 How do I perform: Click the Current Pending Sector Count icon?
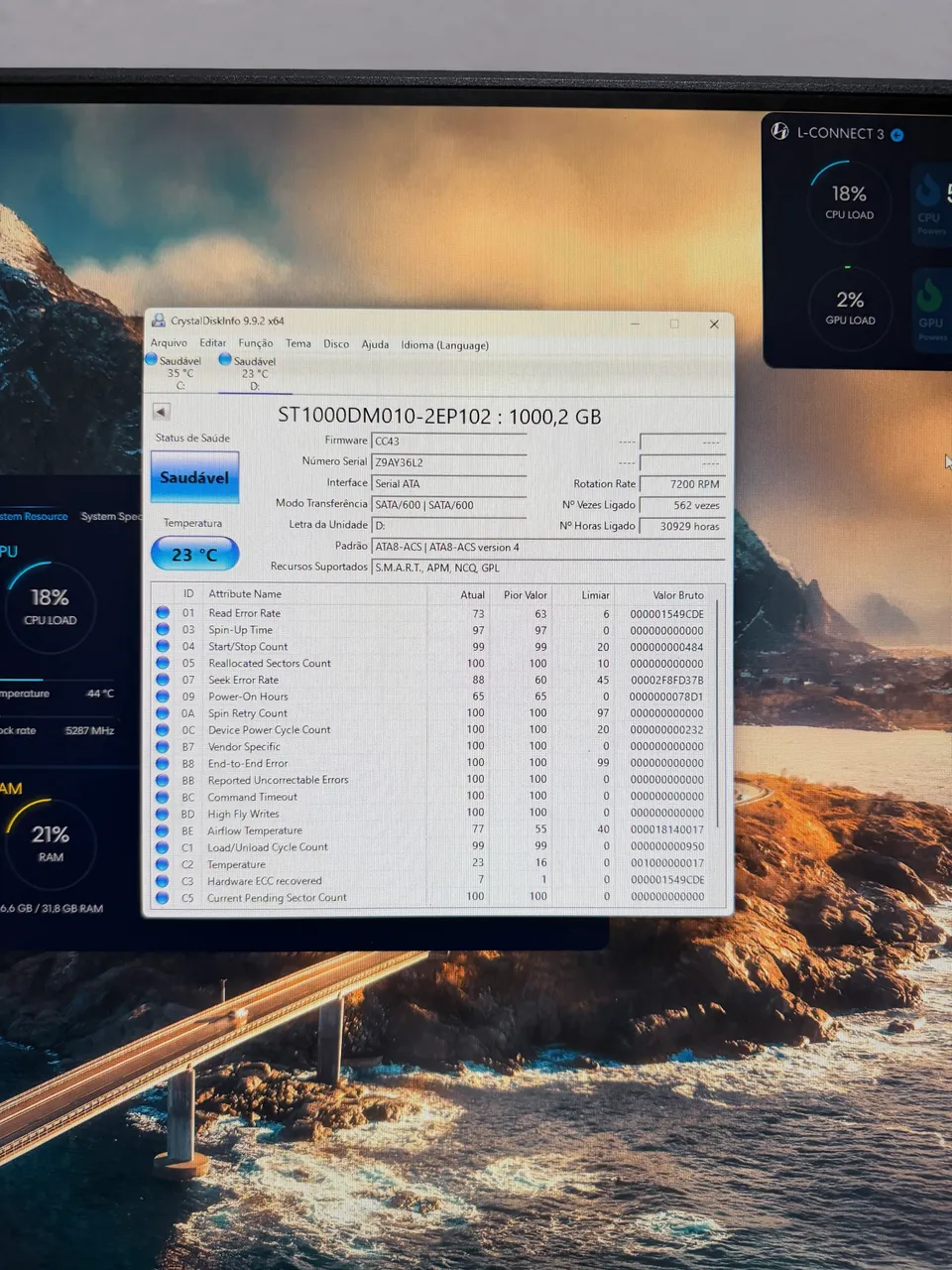pyautogui.click(x=163, y=898)
